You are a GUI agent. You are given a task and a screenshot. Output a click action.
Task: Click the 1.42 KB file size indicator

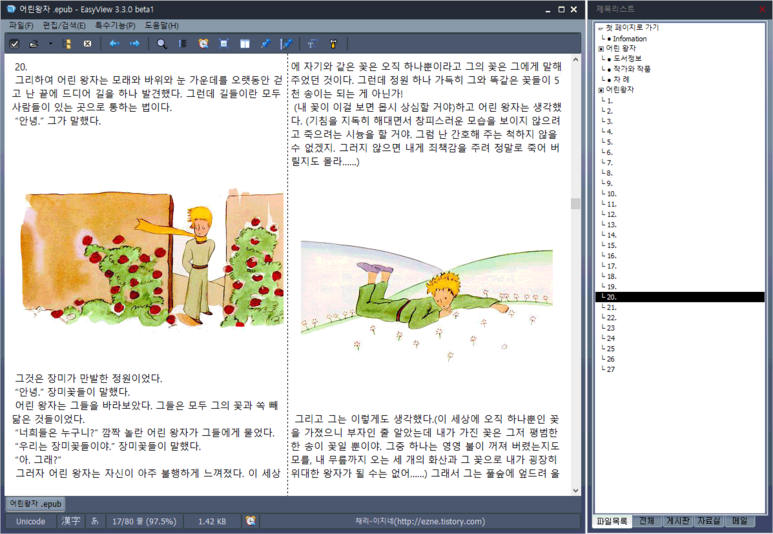[x=212, y=521]
